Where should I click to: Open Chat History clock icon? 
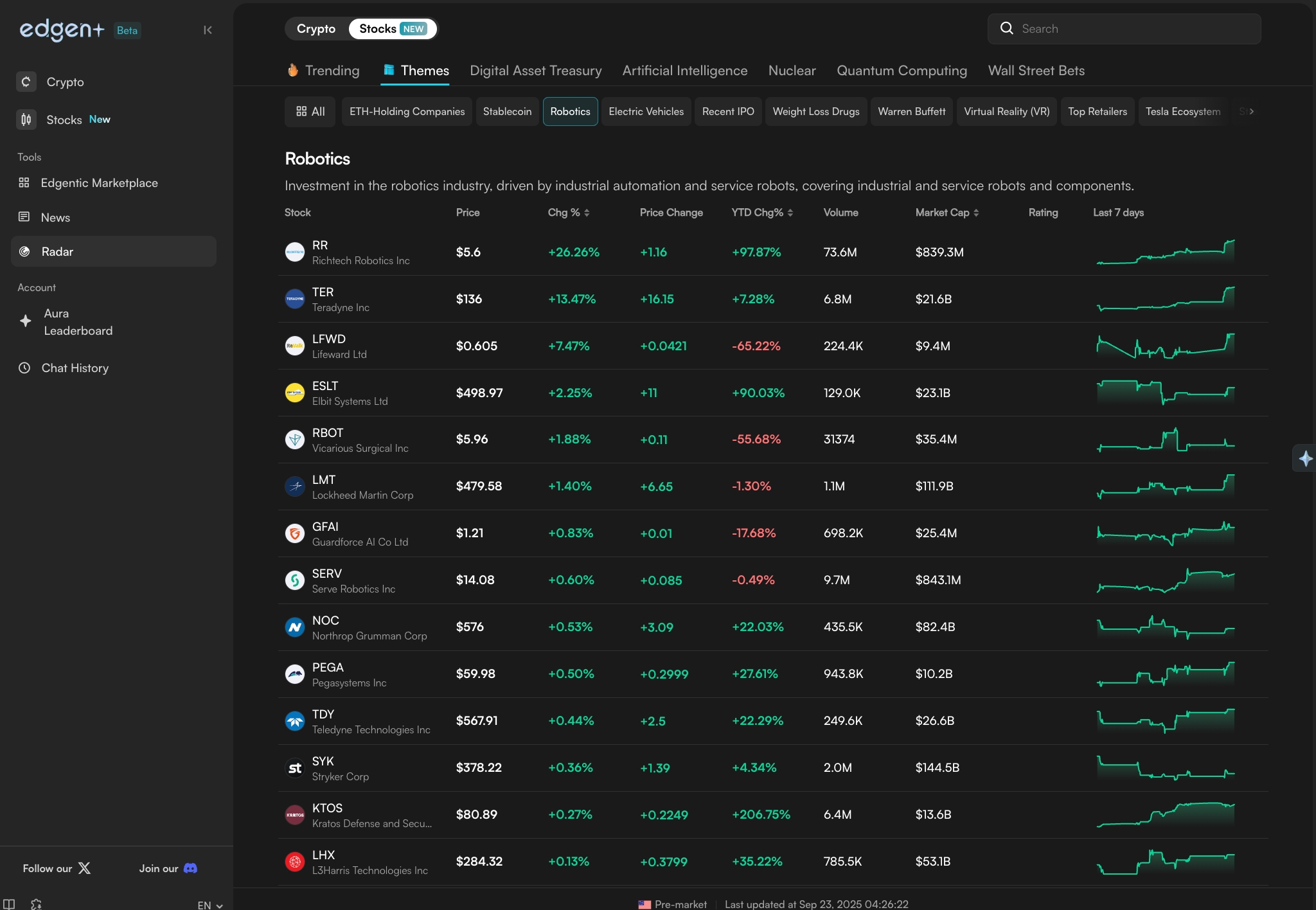(x=24, y=368)
